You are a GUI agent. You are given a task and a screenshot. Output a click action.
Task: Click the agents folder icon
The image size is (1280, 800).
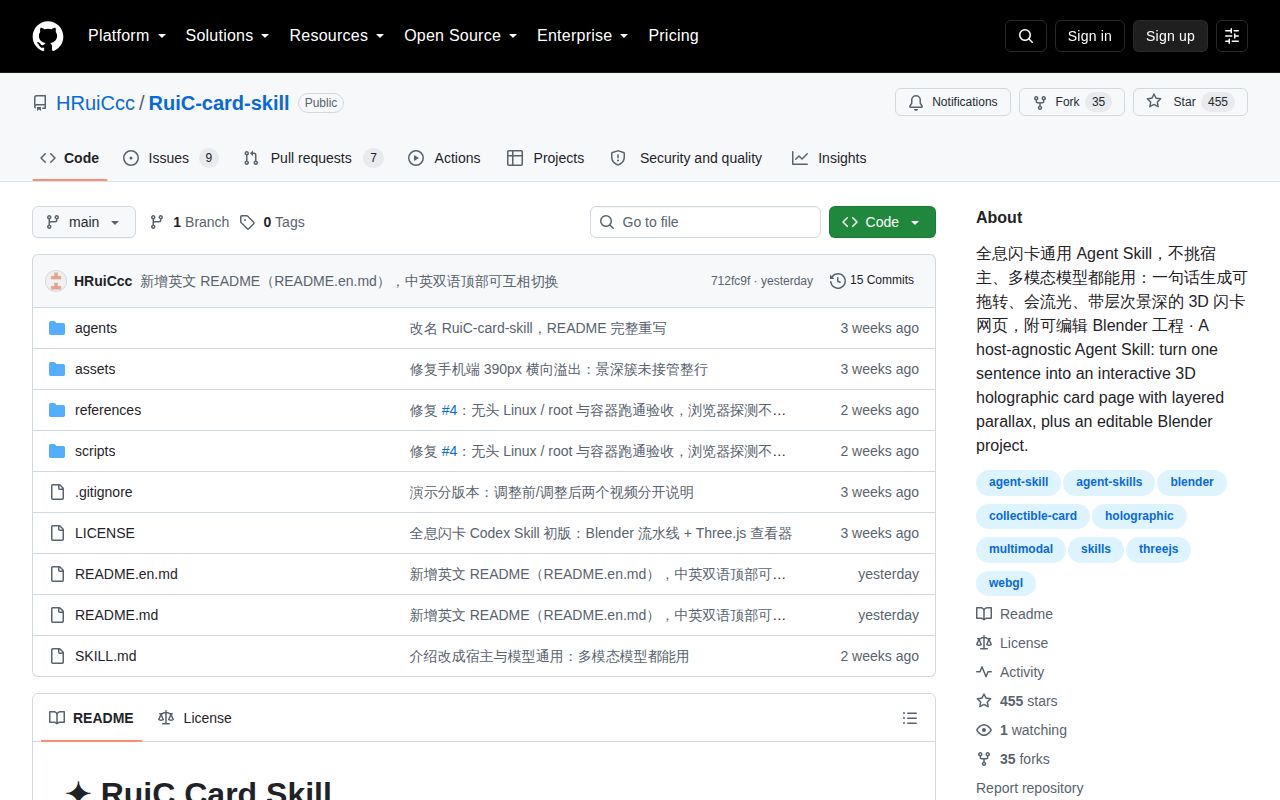(x=57, y=328)
